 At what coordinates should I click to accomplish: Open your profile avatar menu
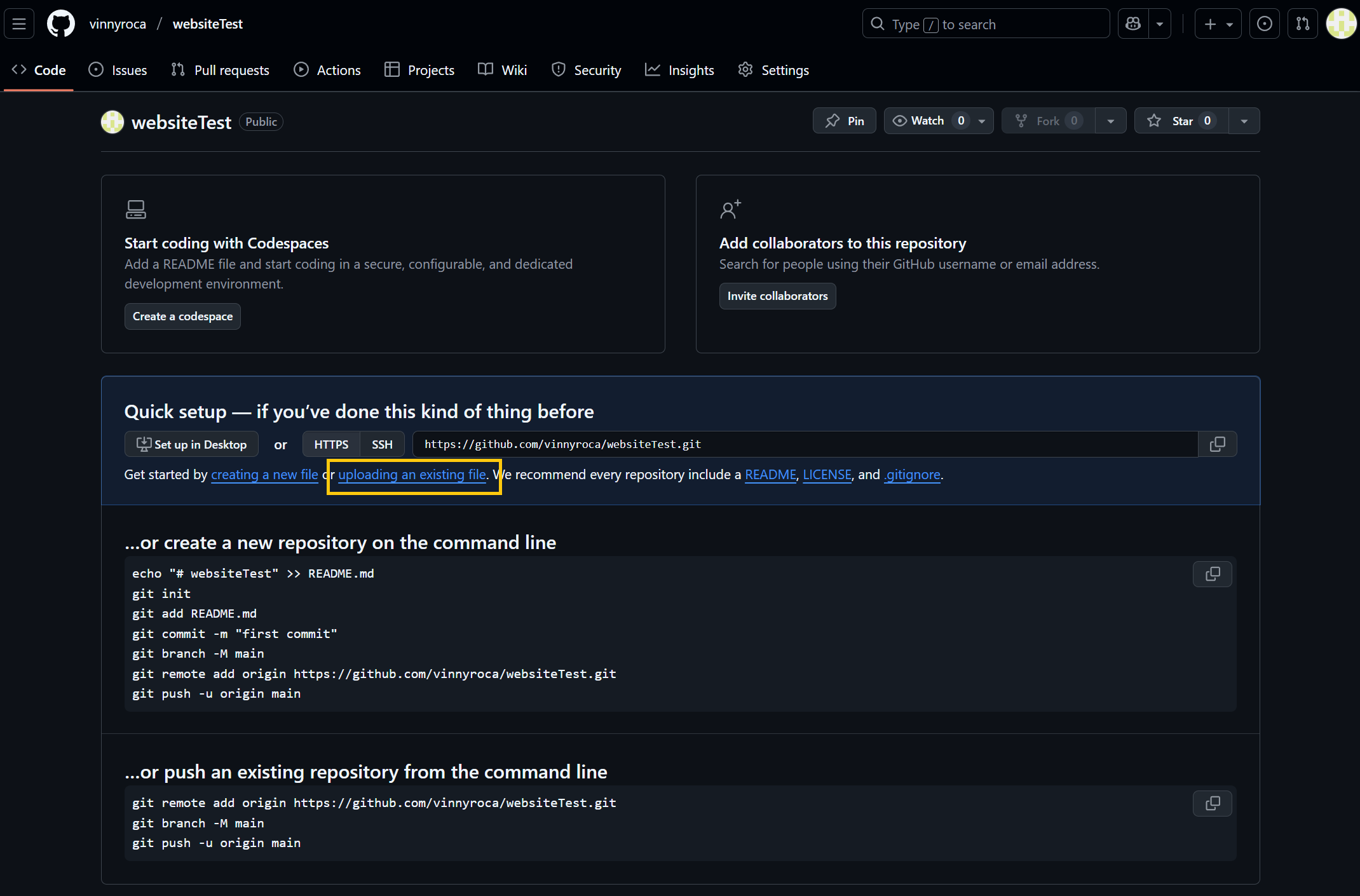(1341, 24)
